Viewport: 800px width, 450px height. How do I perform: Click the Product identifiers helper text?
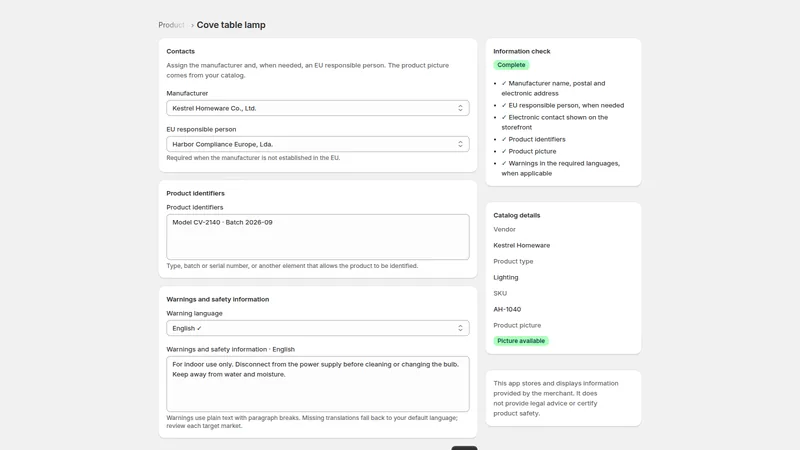[292, 266]
